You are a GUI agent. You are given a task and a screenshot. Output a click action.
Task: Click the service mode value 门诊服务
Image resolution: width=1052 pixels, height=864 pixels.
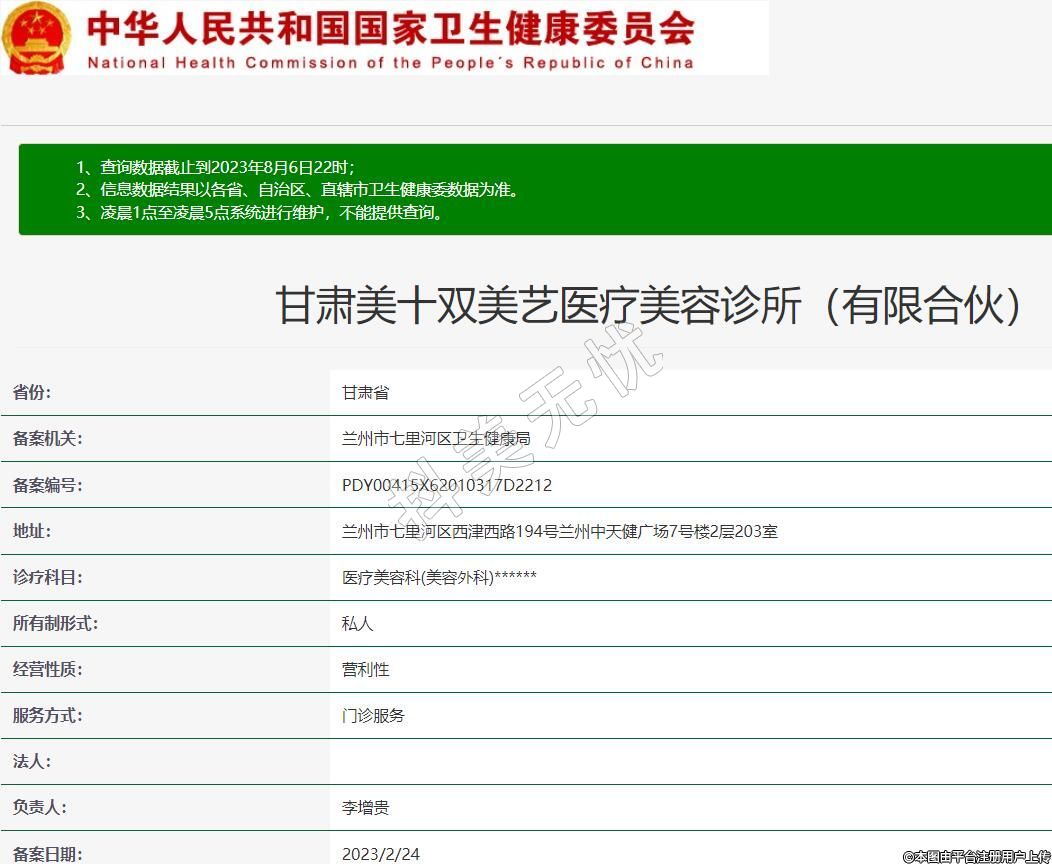coord(373,715)
